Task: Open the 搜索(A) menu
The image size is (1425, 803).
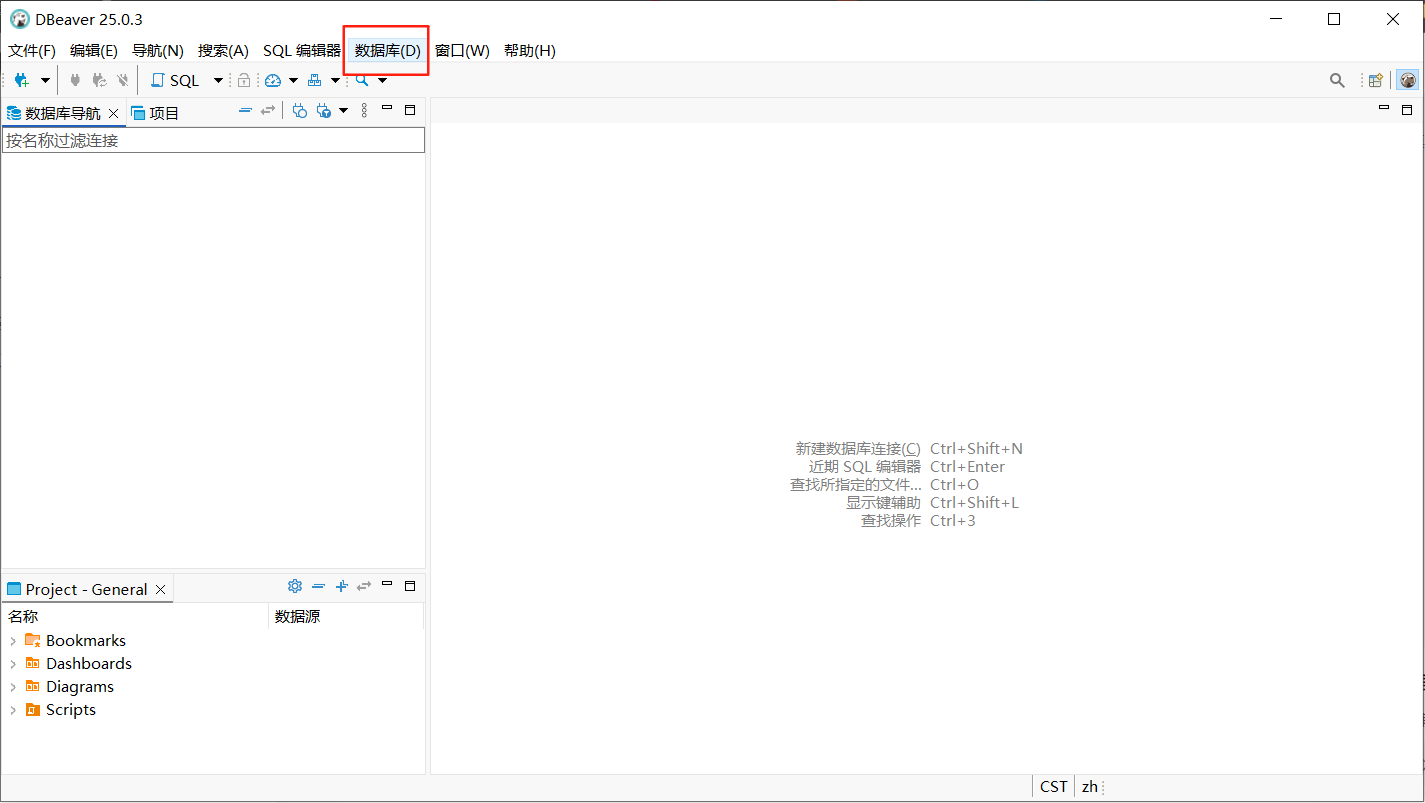Action: 223,50
